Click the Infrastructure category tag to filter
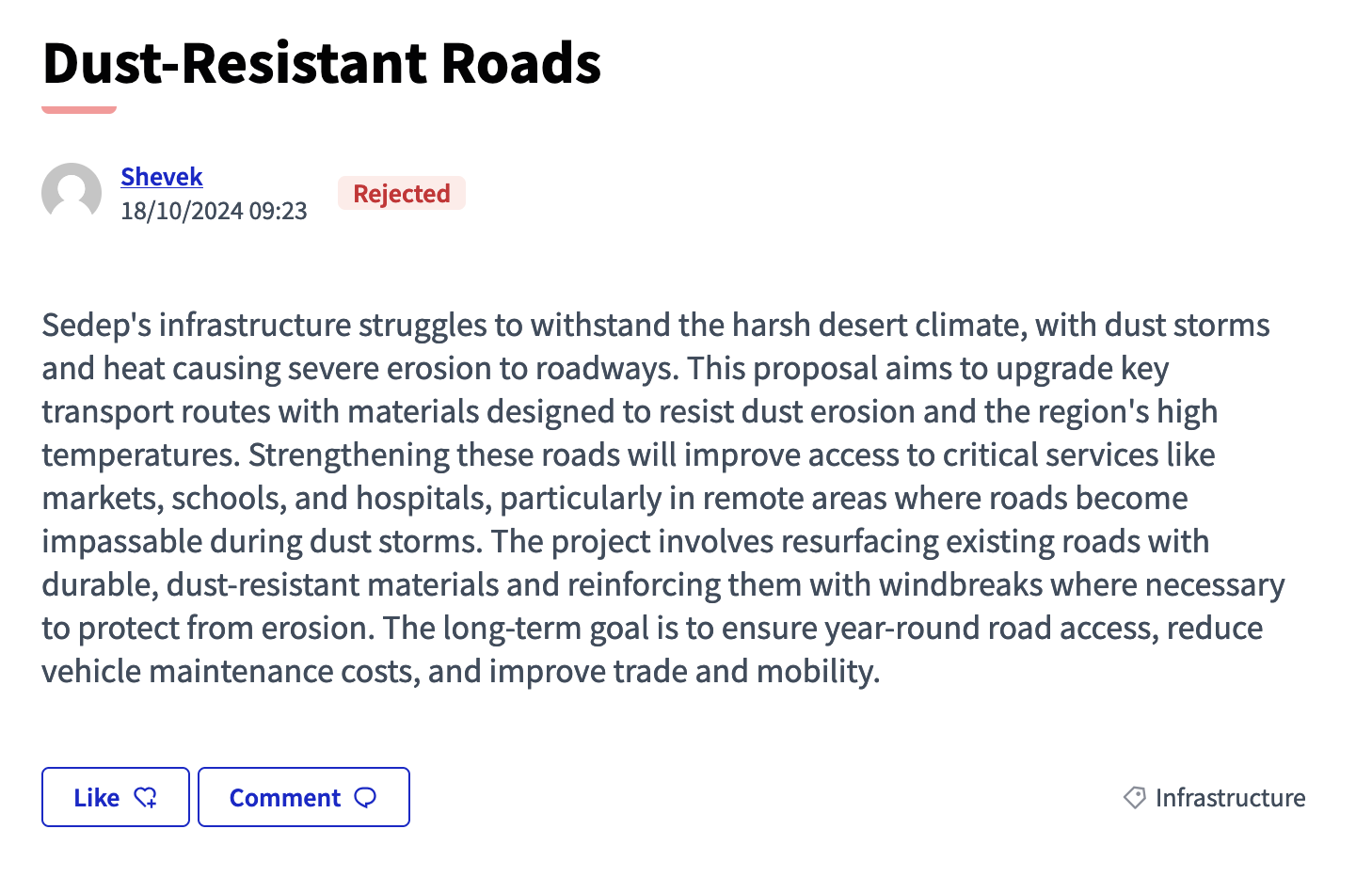This screenshot has width=1372, height=877. (x=1230, y=797)
